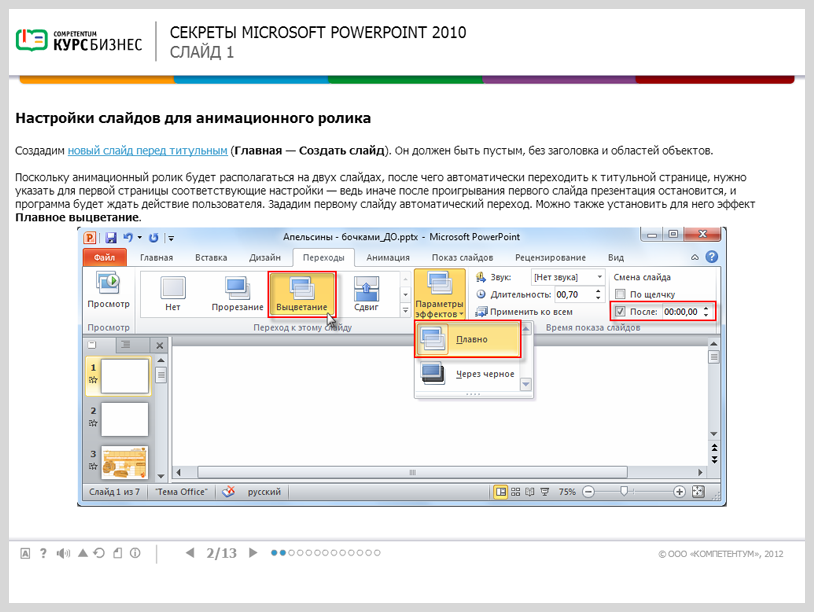This screenshot has width=814, height=612.
Task: Select slide 1 thumbnail
Action: (x=125, y=376)
